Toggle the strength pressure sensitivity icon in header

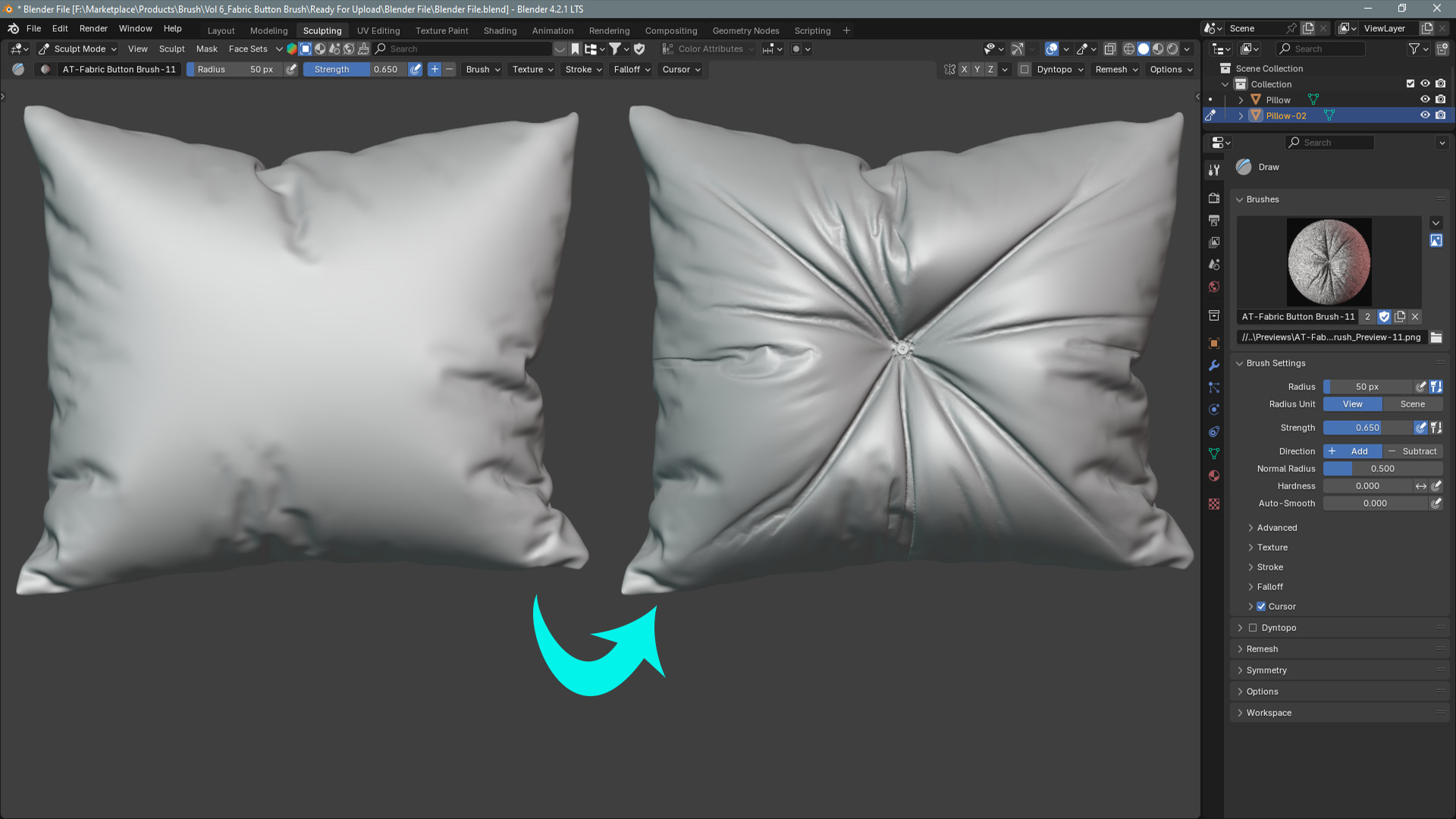pyautogui.click(x=416, y=69)
